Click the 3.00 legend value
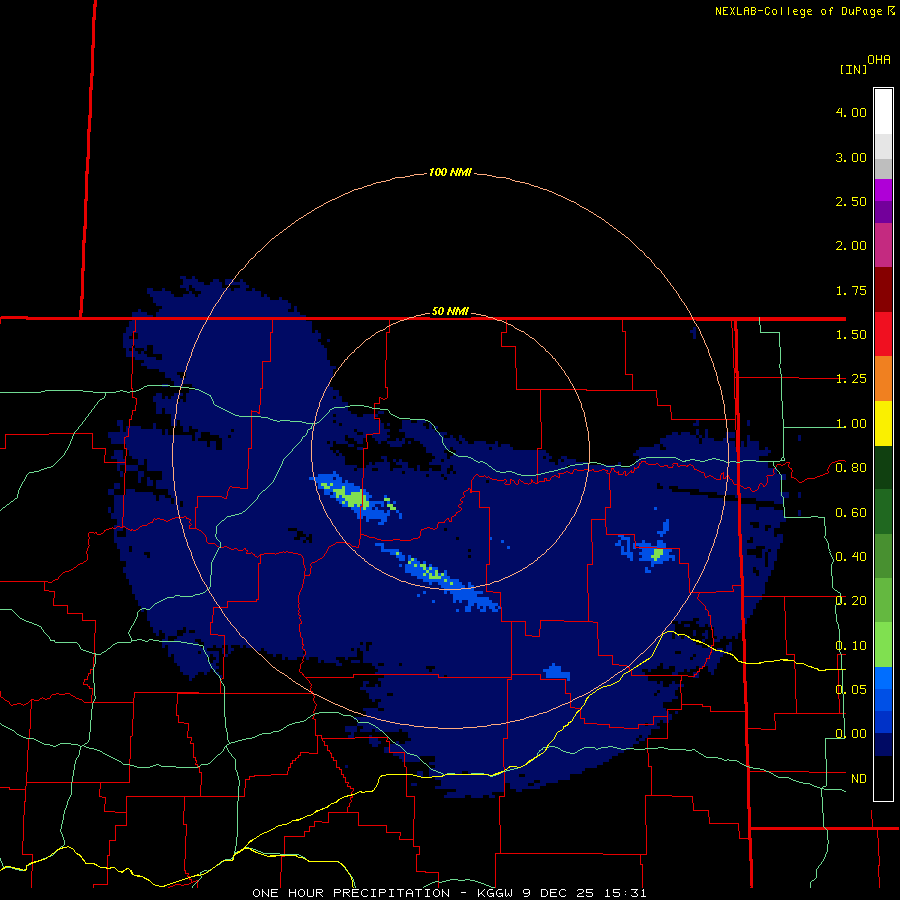The width and height of the screenshot is (900, 900). tap(851, 157)
